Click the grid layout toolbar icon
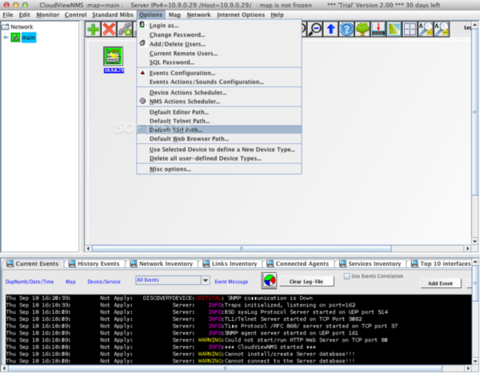 click(410, 29)
